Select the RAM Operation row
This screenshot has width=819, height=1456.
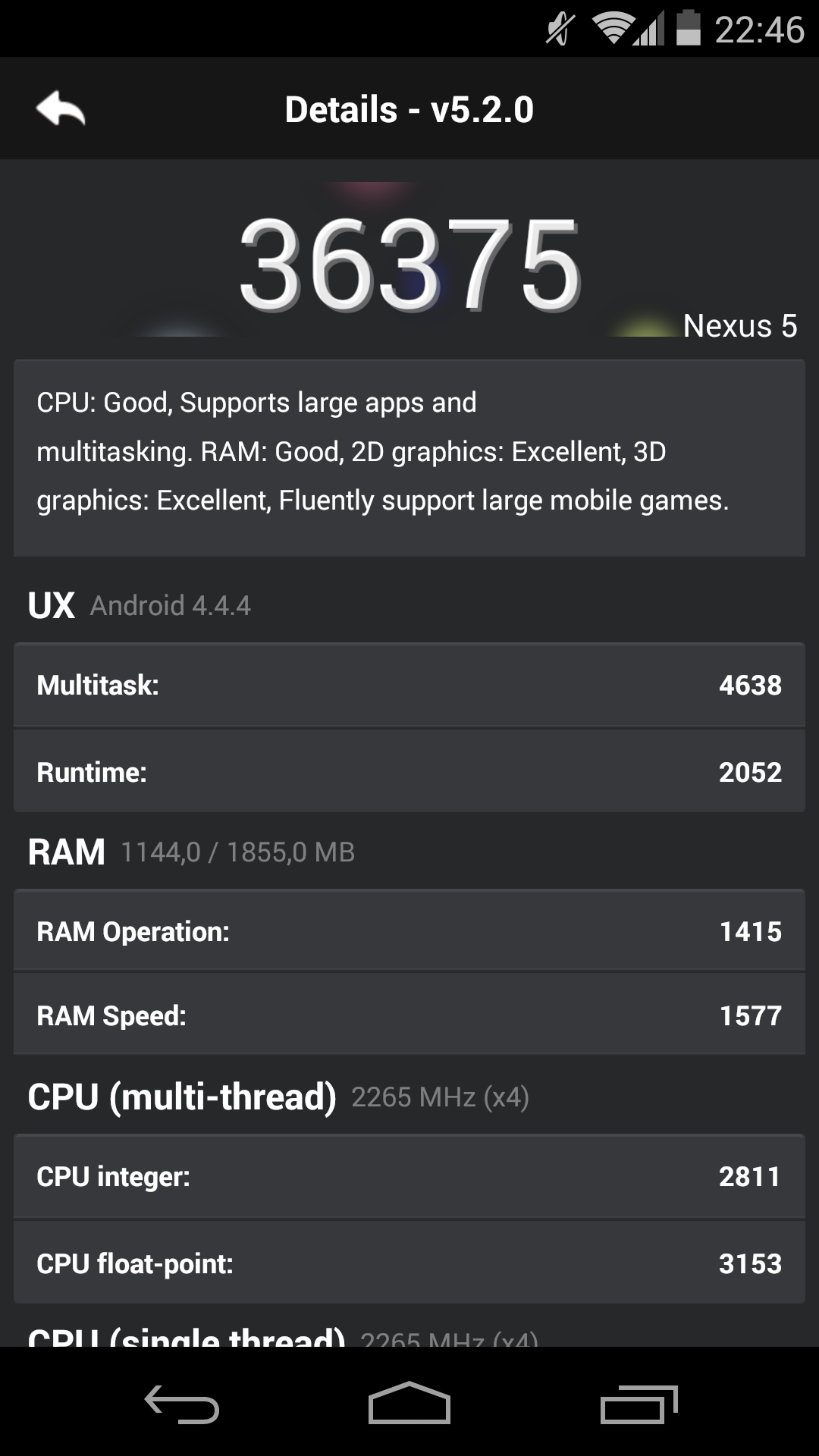(x=409, y=930)
